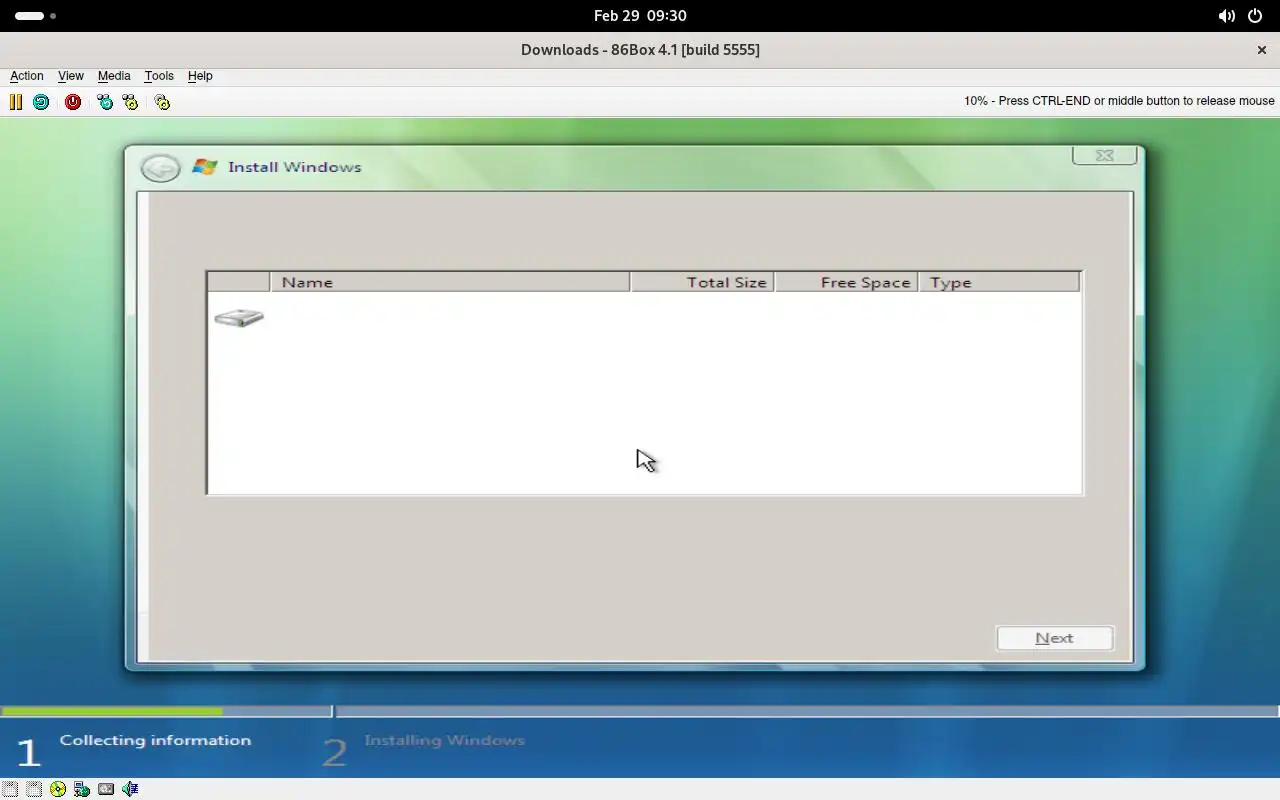Send Ctrl+Alt+Del via toolbar icon

pos(105,102)
